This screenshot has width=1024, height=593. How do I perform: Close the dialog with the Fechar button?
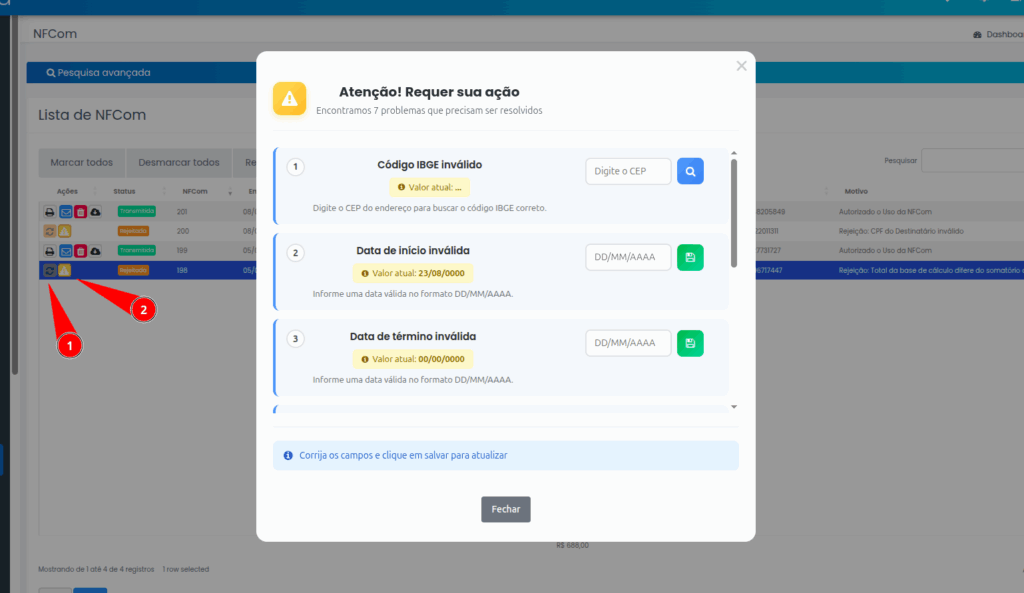[x=505, y=509]
